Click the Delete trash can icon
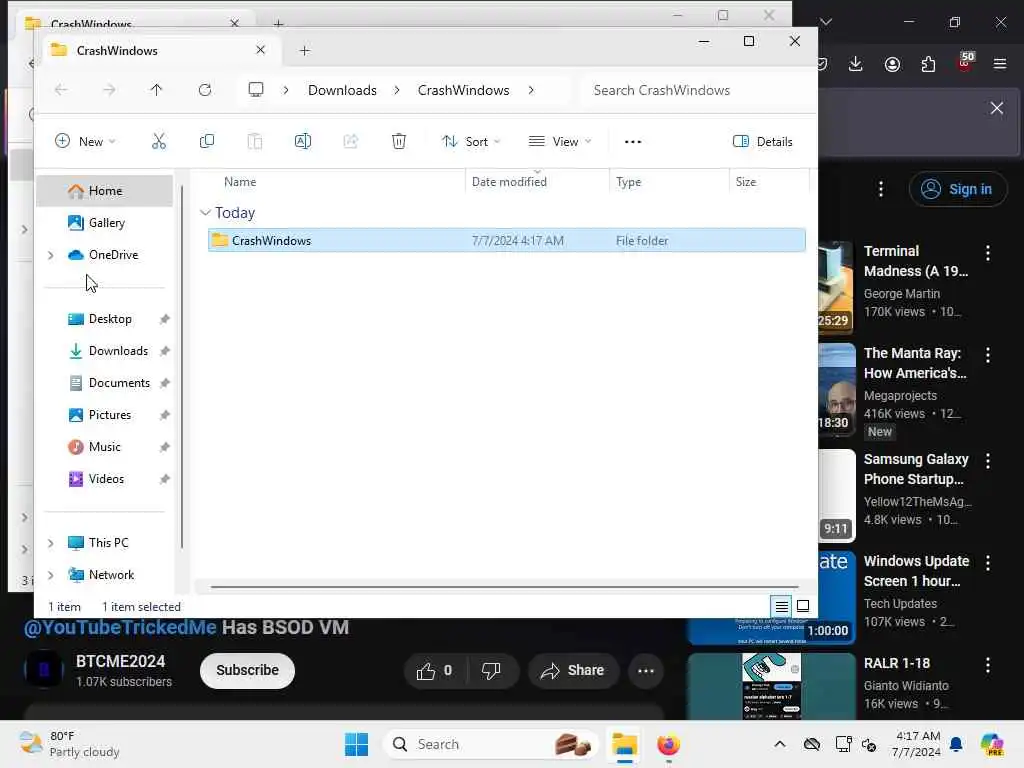This screenshot has height=768, width=1024. 398,141
